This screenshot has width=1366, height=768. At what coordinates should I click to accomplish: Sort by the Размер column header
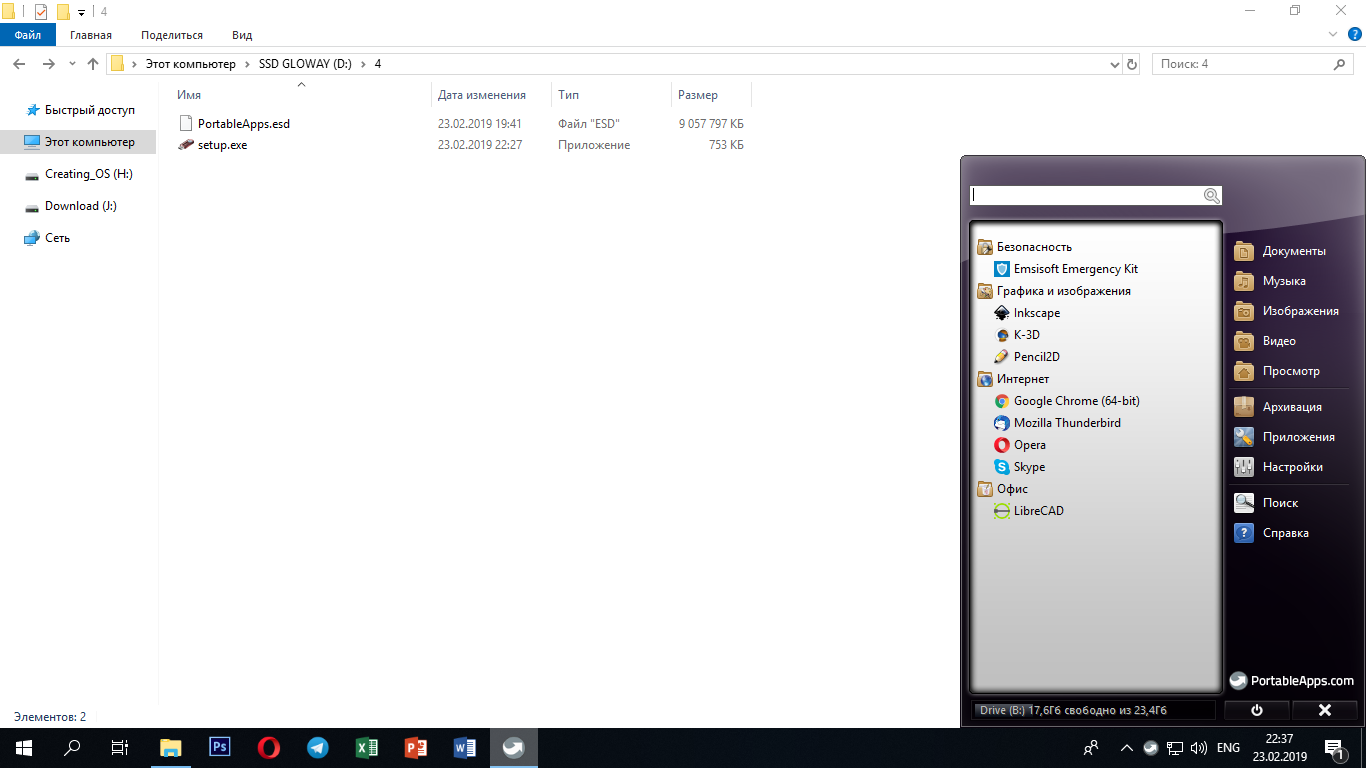[x=711, y=95]
